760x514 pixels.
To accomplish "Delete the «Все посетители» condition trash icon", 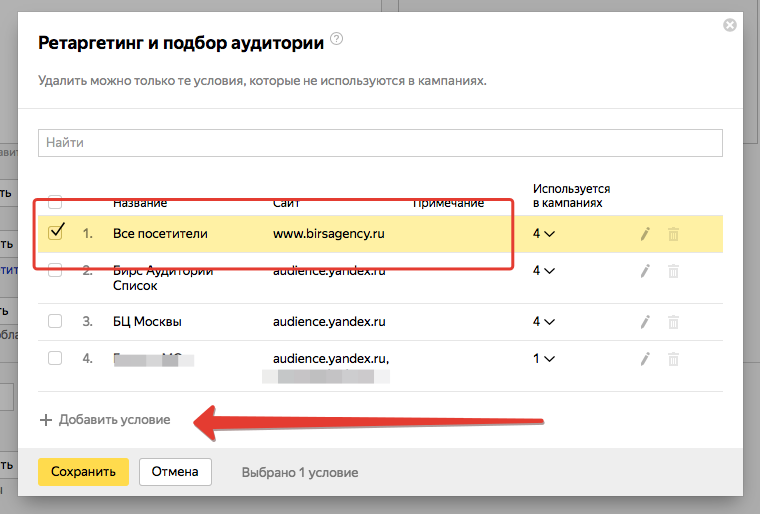I will pos(673,233).
